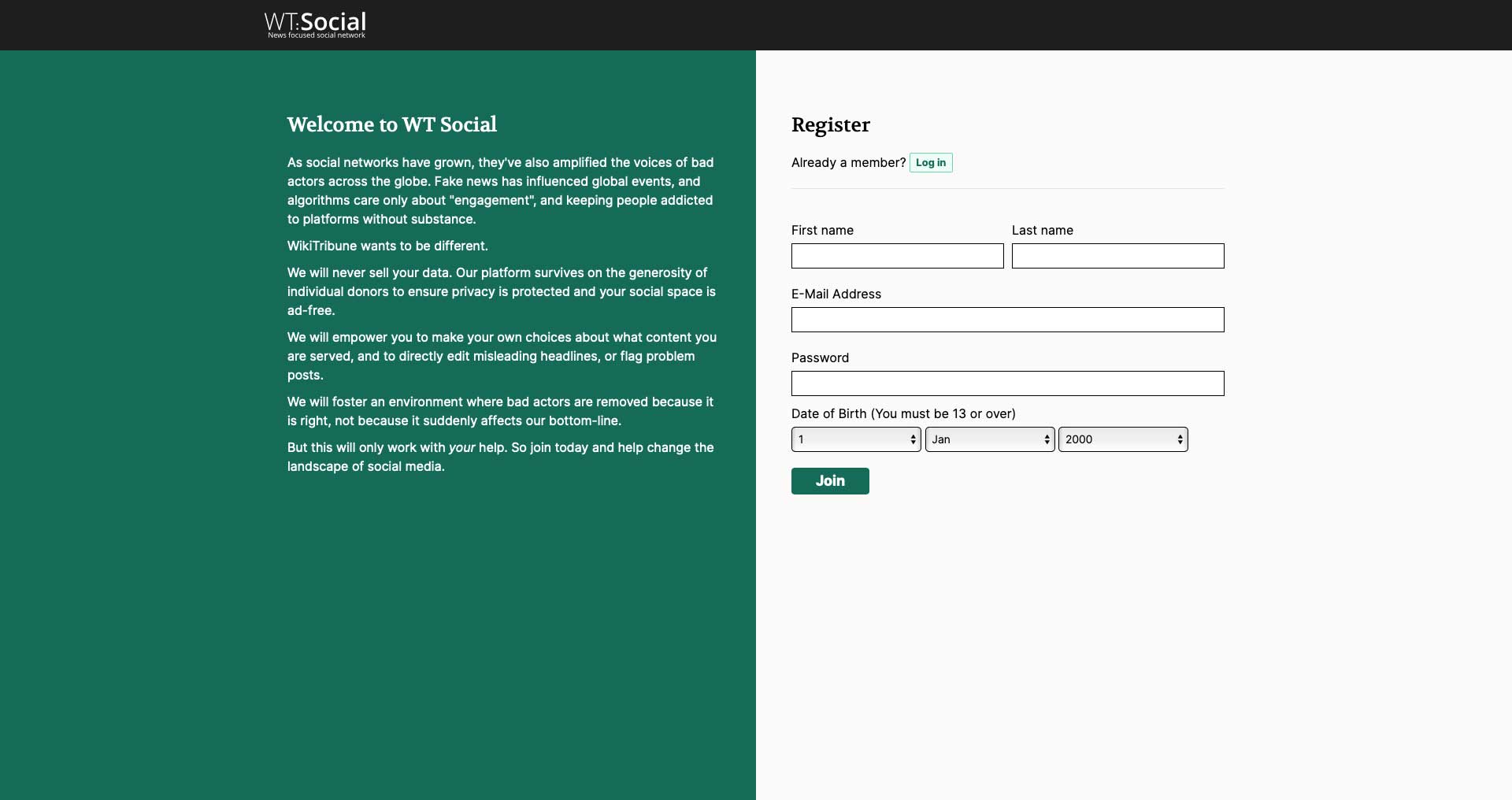Open the birth year dropdown showing 2000
The image size is (1512, 800).
1122,439
